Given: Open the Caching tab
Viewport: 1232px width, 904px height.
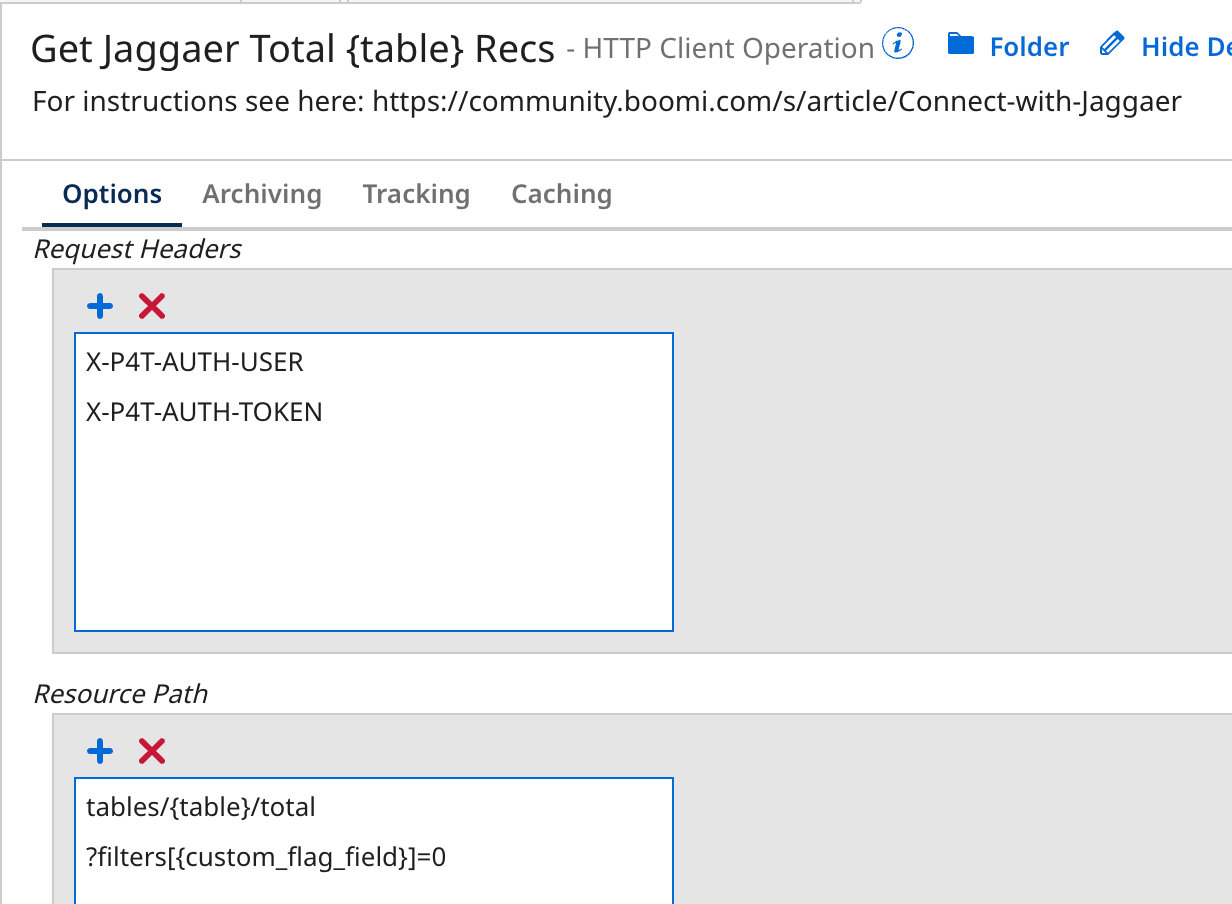Looking at the screenshot, I should [561, 194].
